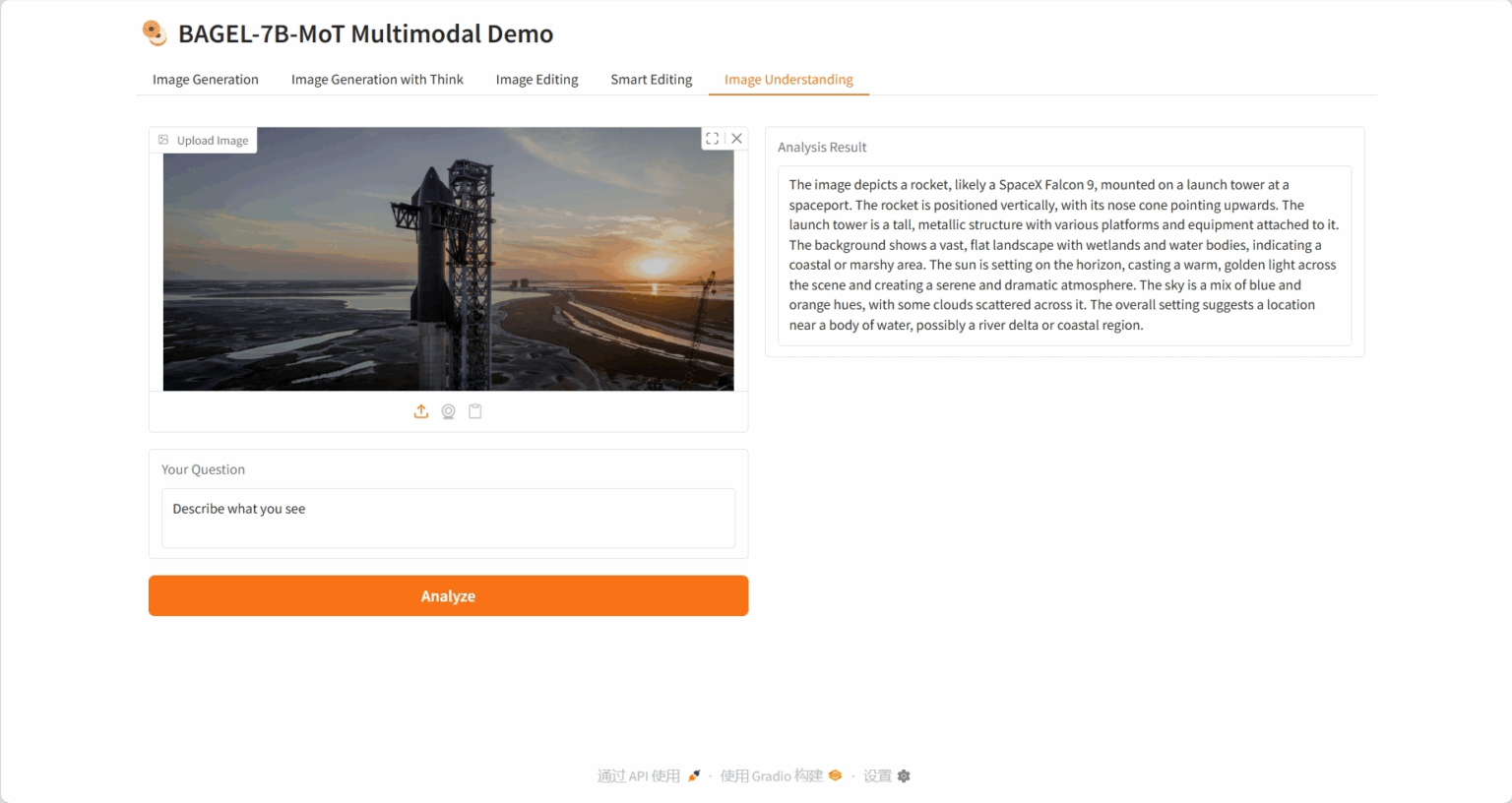This screenshot has height=803, width=1512.
Task: Open Image Generation with Think tab
Action: (x=377, y=80)
